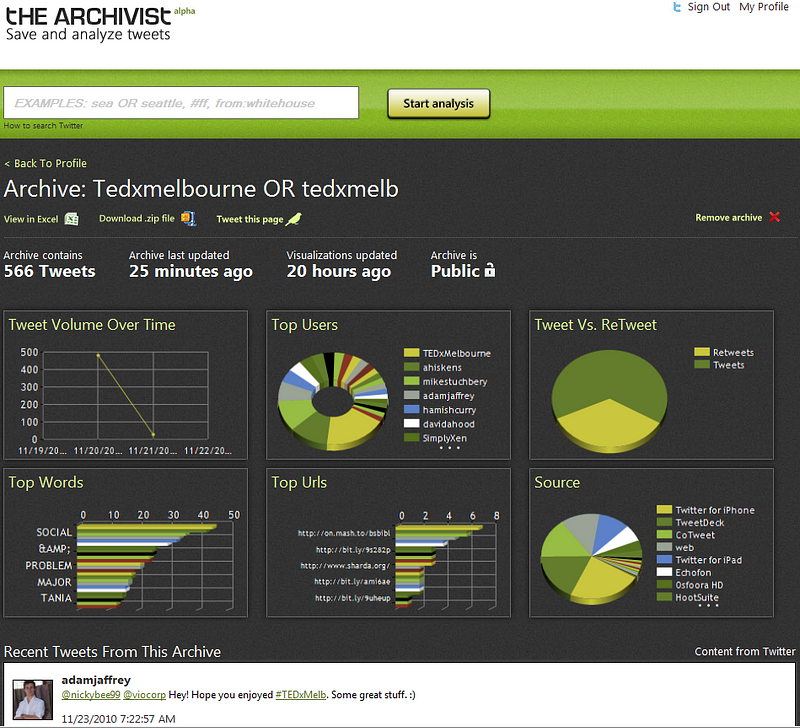Viewport: 800px width, 728px height.
Task: Go back via Back To Profile link
Action: (45, 163)
